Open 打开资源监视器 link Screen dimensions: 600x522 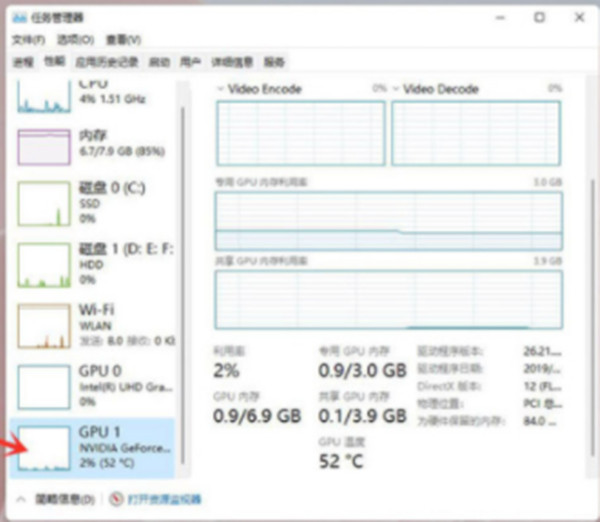coord(164,499)
